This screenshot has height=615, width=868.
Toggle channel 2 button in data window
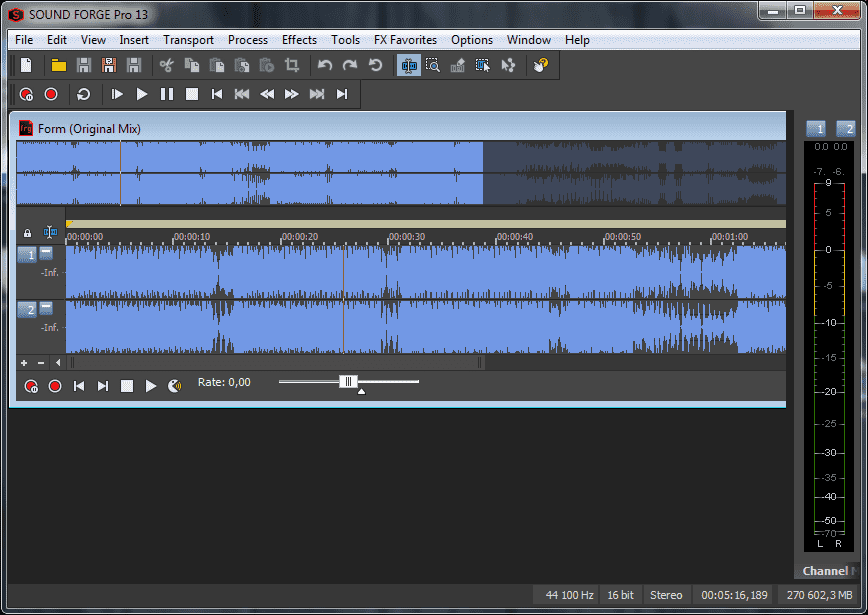(27, 309)
